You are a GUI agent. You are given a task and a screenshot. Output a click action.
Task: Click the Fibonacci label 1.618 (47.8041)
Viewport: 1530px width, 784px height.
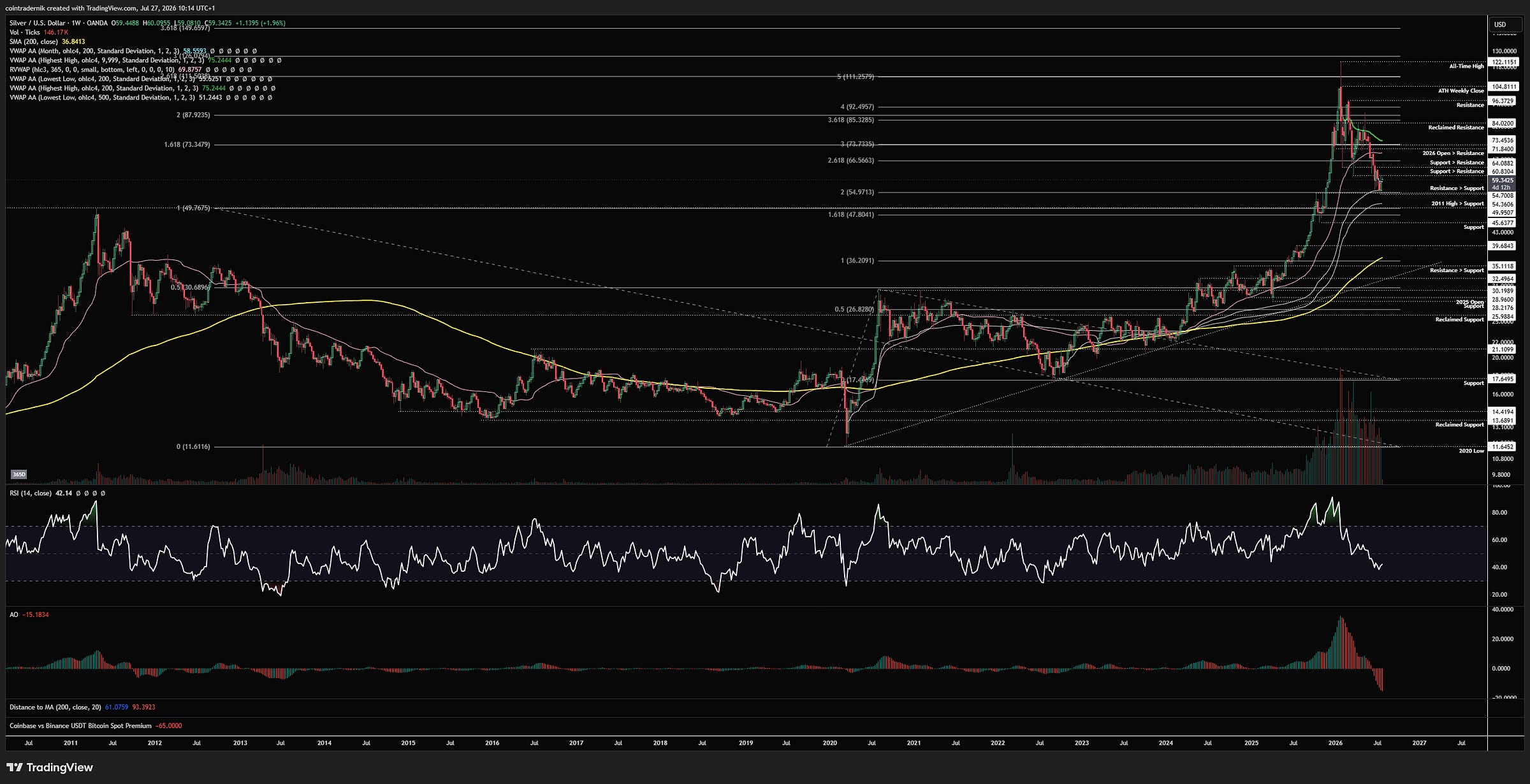[851, 215]
